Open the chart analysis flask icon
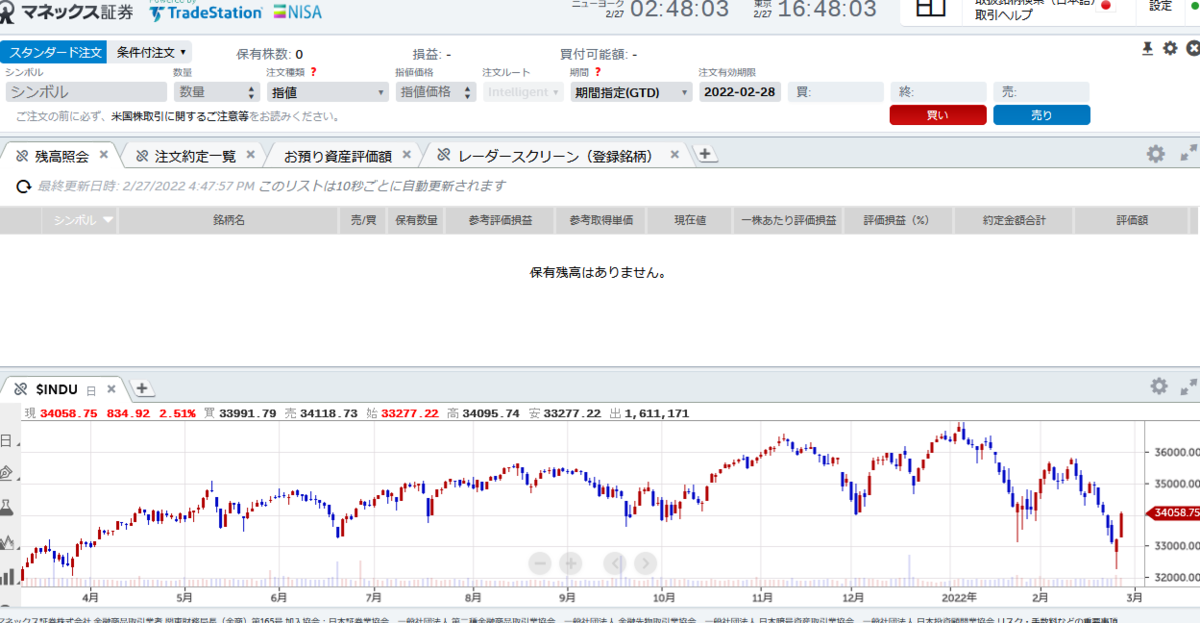The image size is (1200, 623). pos(6,507)
